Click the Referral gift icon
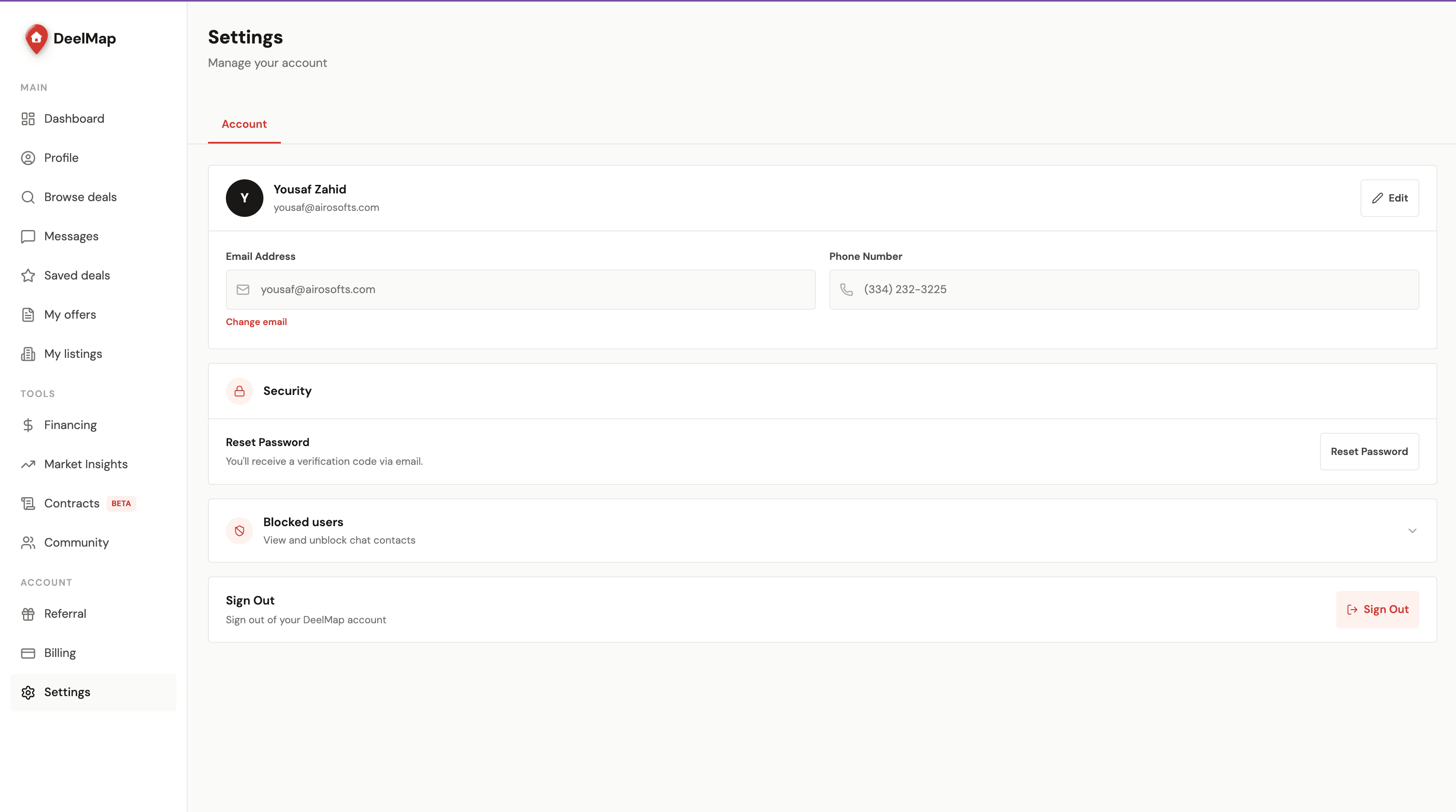1456x812 pixels. click(28, 613)
